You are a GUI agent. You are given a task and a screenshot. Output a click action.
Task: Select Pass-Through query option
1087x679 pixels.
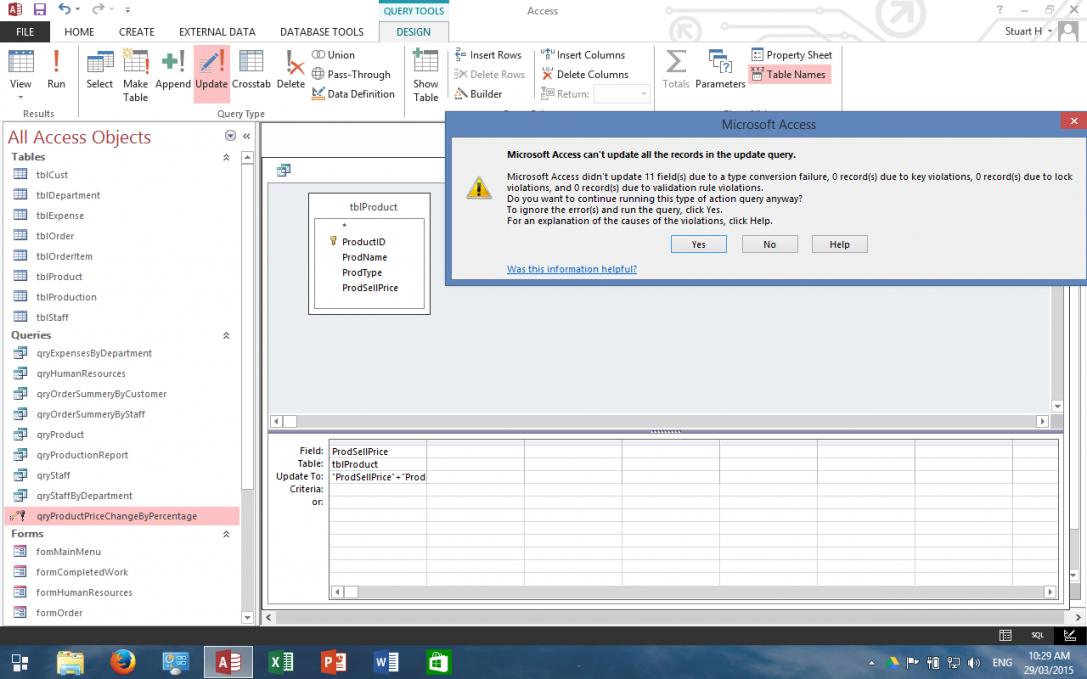351,74
